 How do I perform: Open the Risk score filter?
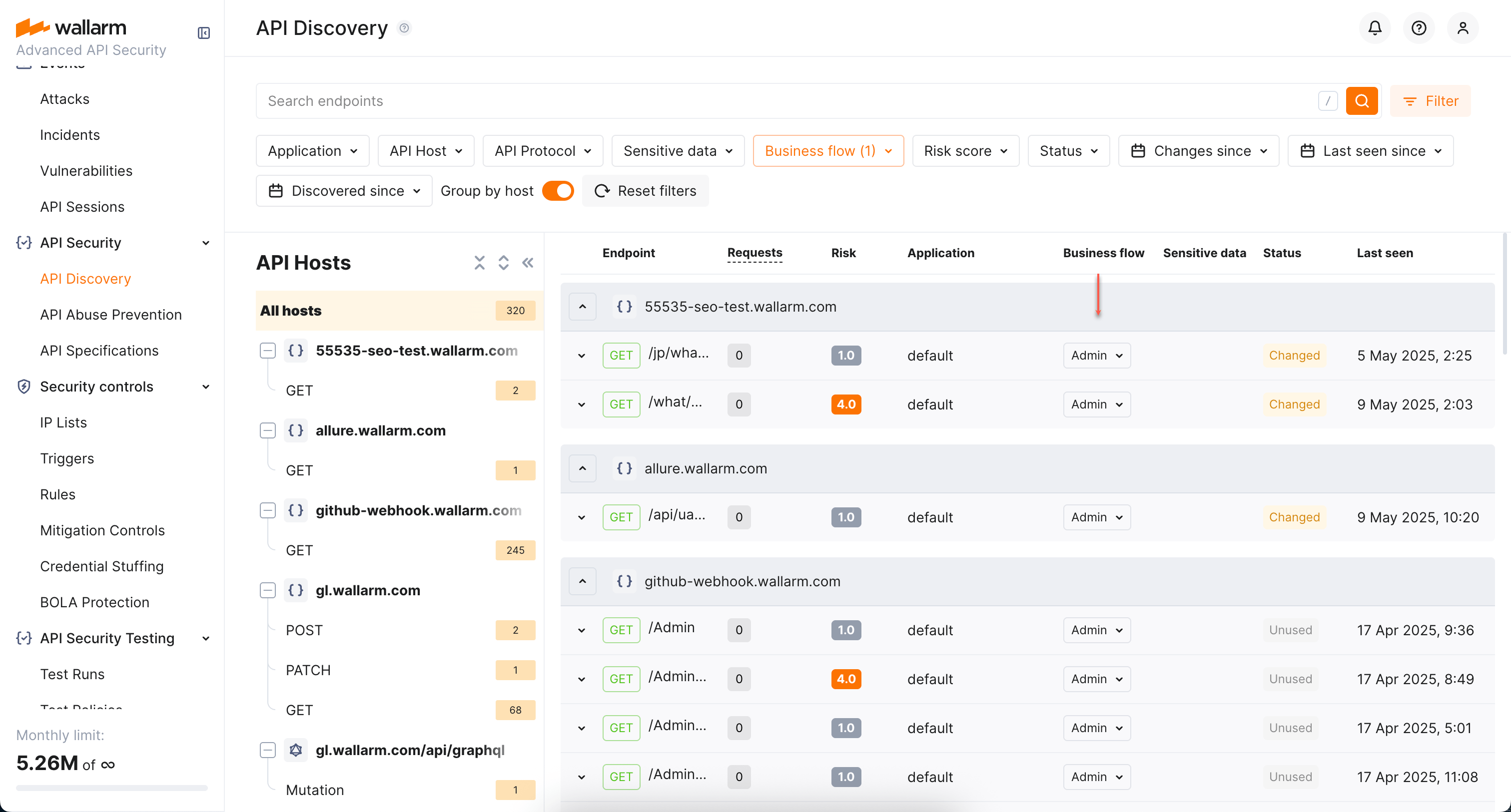click(x=965, y=150)
